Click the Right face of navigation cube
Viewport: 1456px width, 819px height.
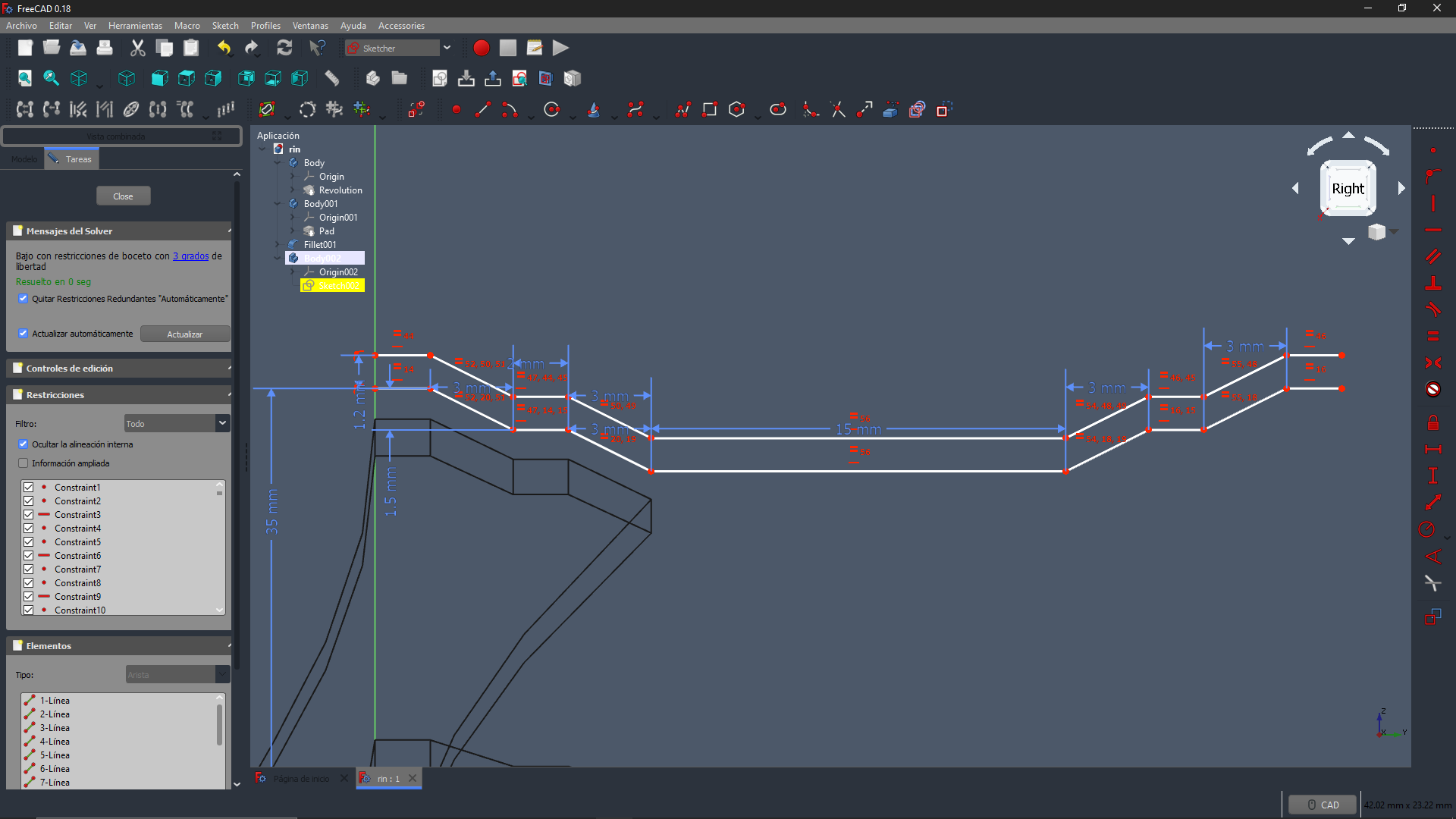tap(1348, 188)
